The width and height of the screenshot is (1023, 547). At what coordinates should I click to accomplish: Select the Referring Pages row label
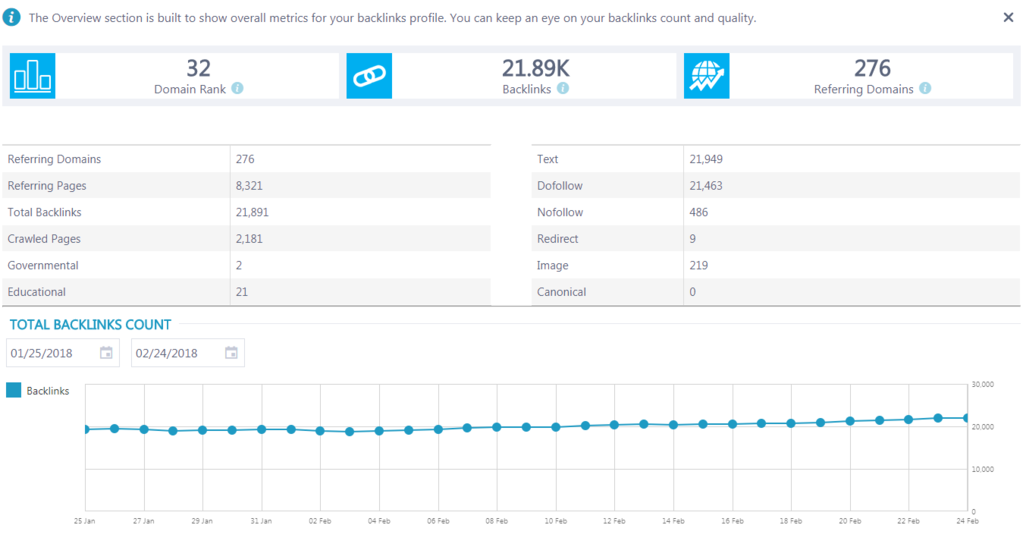click(x=47, y=186)
